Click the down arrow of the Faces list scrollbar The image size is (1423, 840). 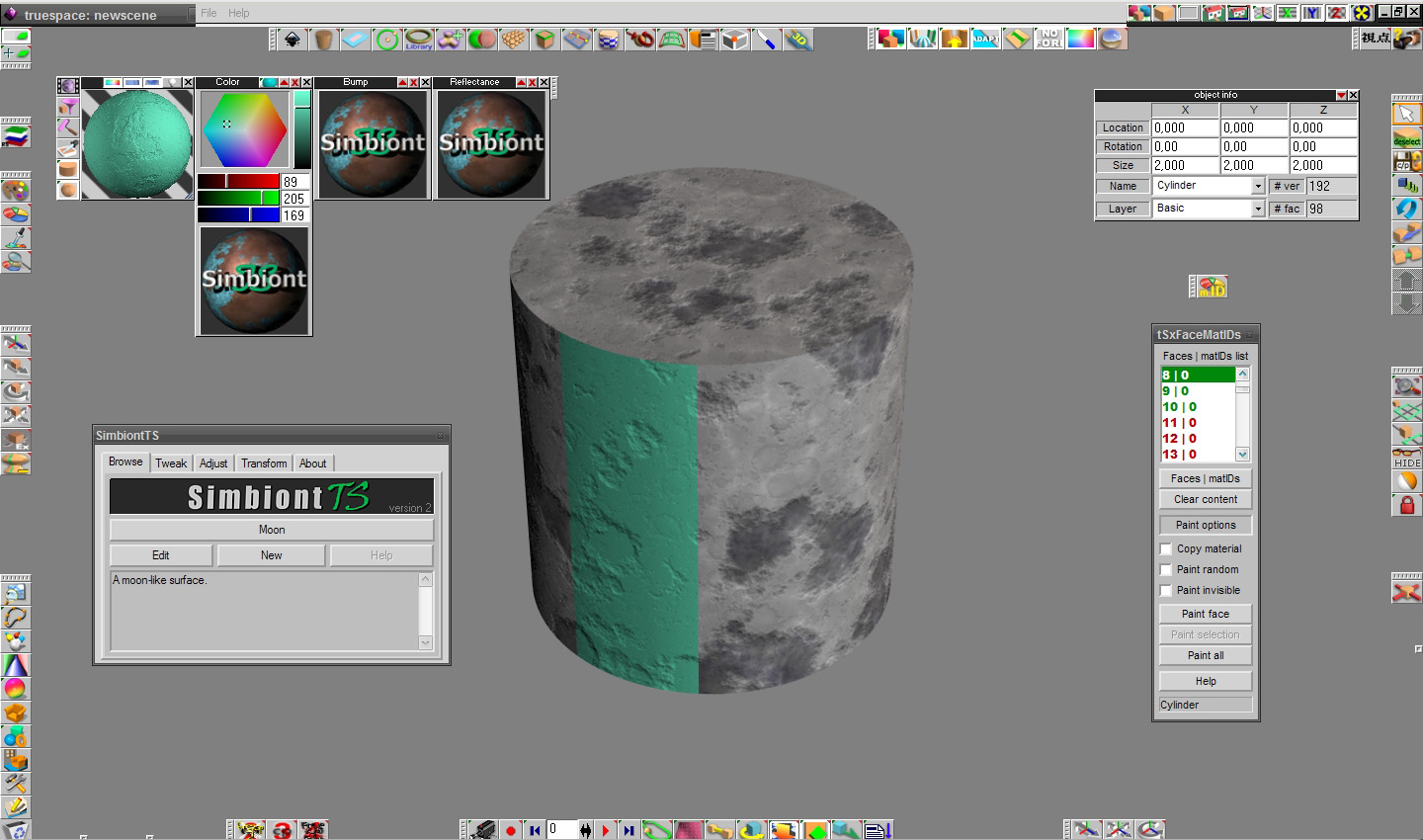[1243, 455]
